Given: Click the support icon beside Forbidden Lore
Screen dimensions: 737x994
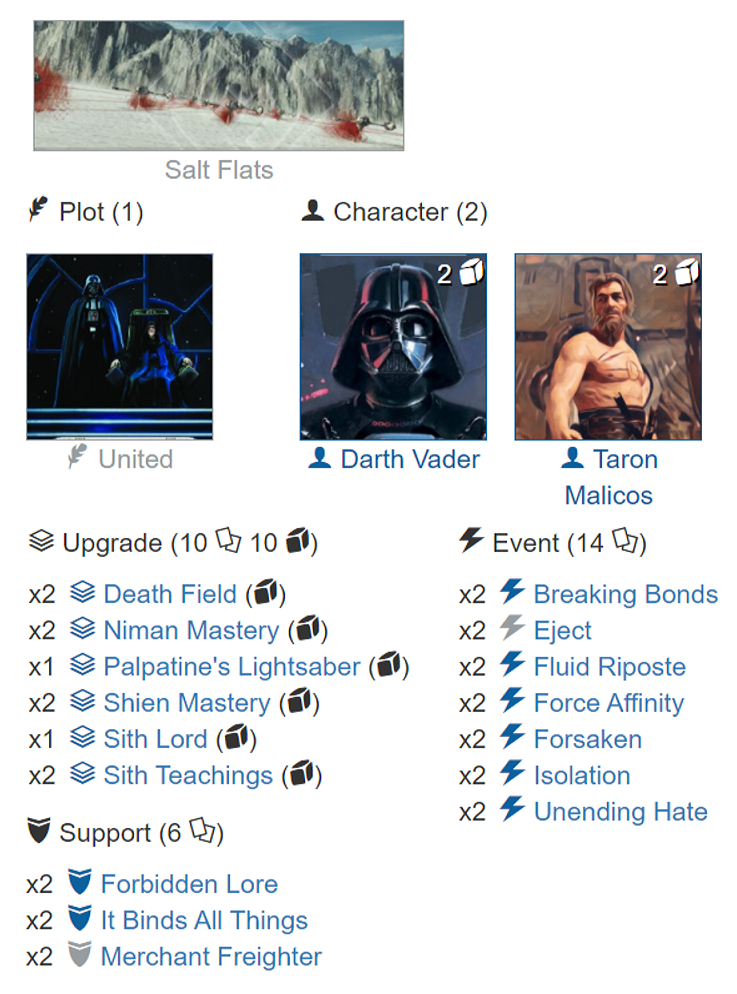Looking at the screenshot, I should 80,884.
